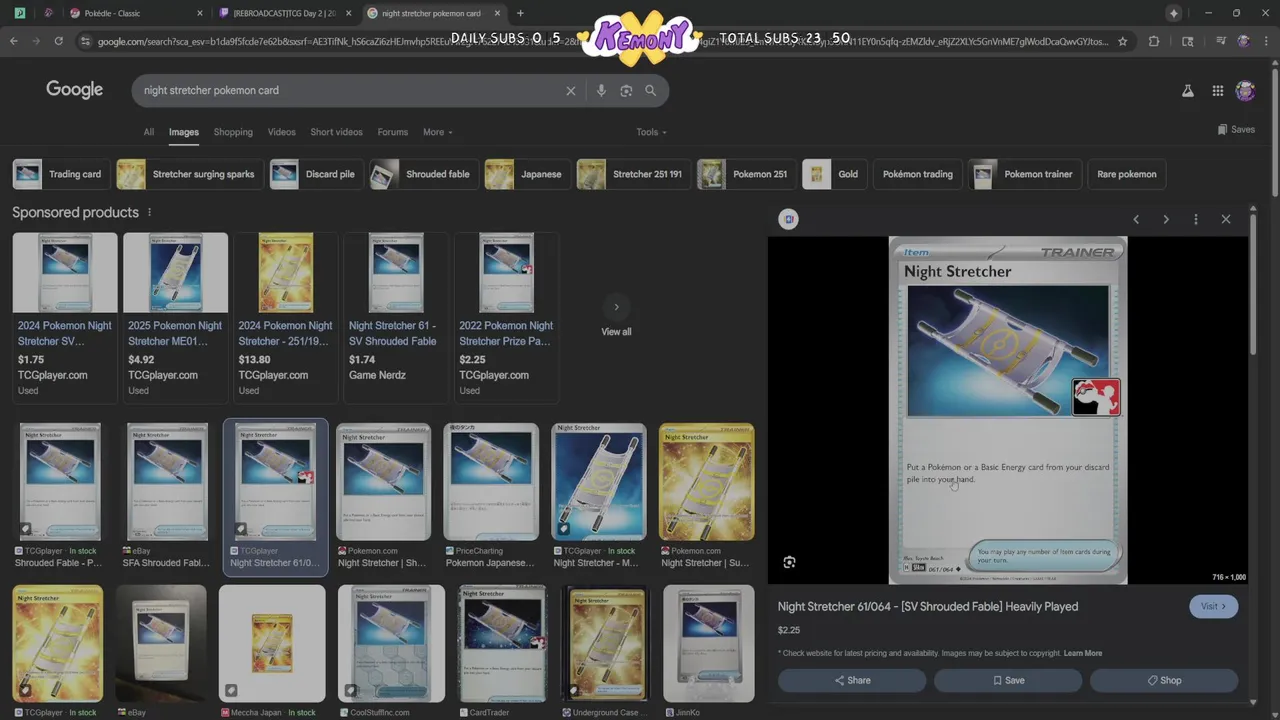
Task: Select the All search tab
Action: (148, 132)
